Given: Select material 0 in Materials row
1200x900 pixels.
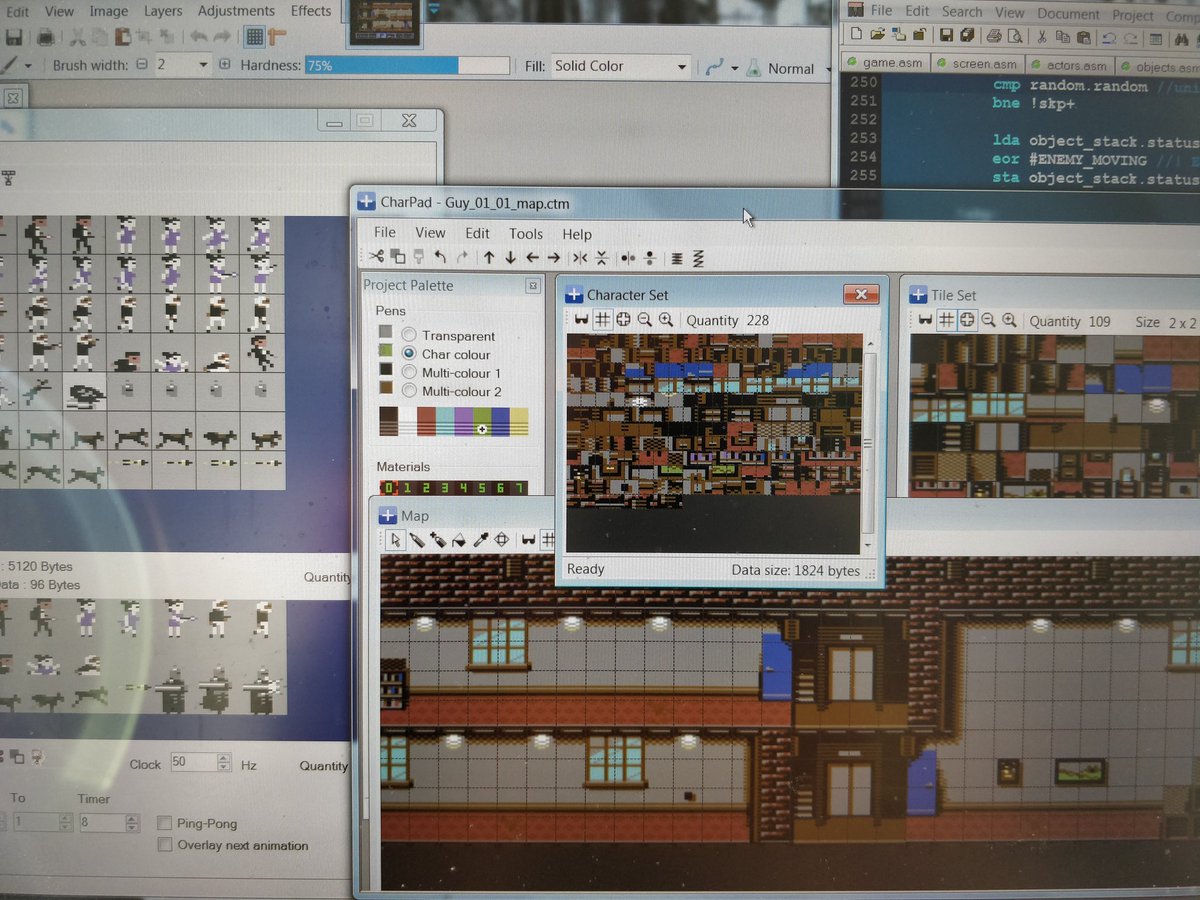Looking at the screenshot, I should click(x=389, y=488).
